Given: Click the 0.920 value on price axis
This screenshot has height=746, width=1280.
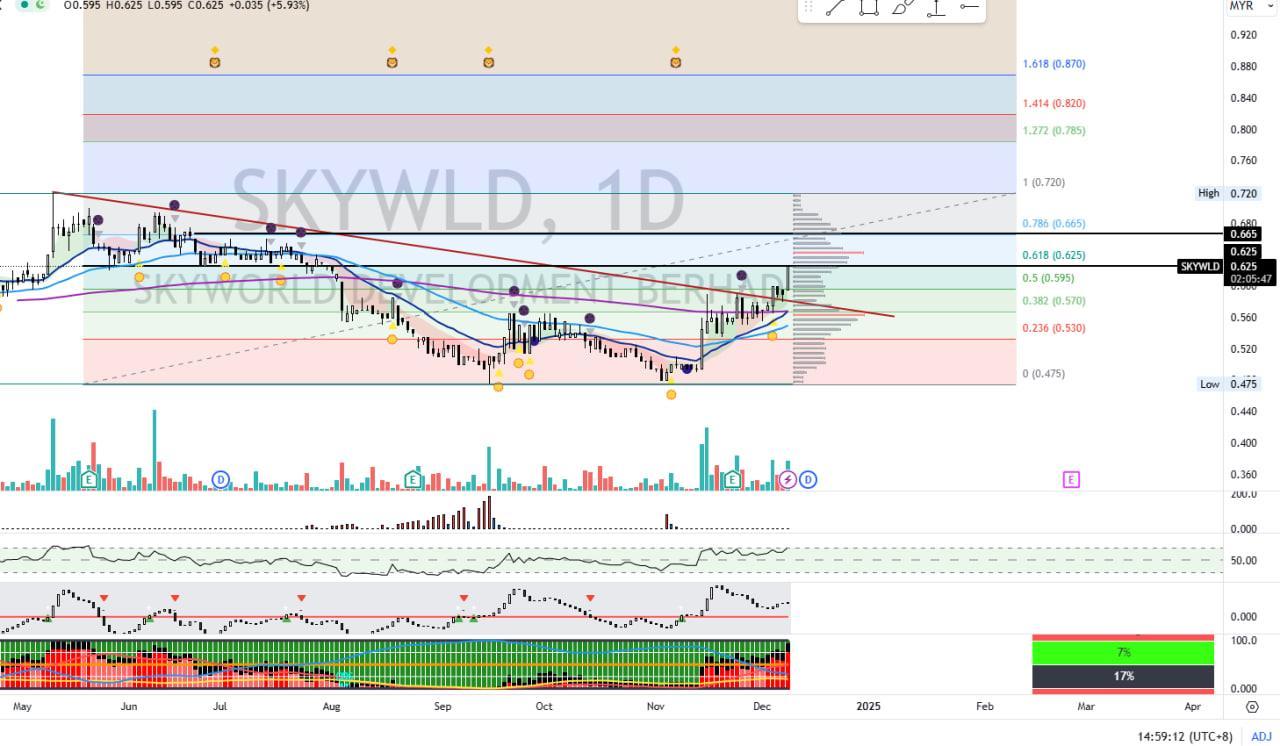Looking at the screenshot, I should pos(1244,35).
